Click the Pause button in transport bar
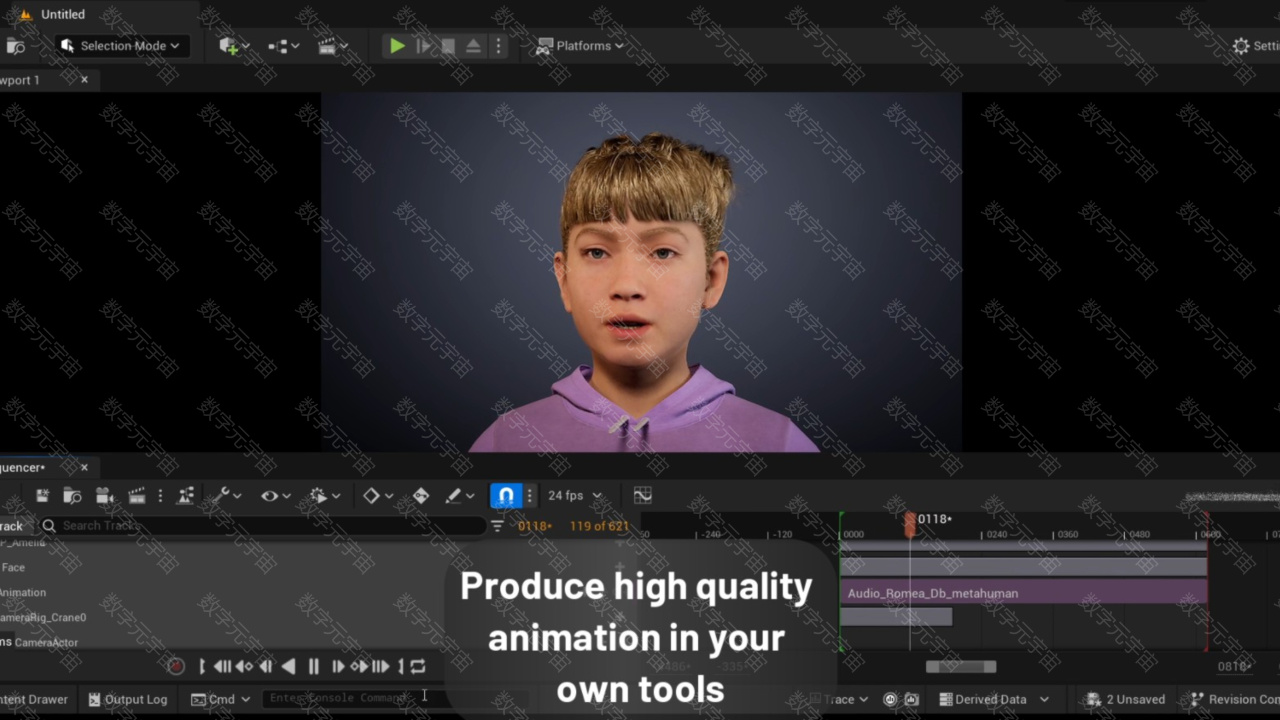The height and width of the screenshot is (720, 1280). 313,666
